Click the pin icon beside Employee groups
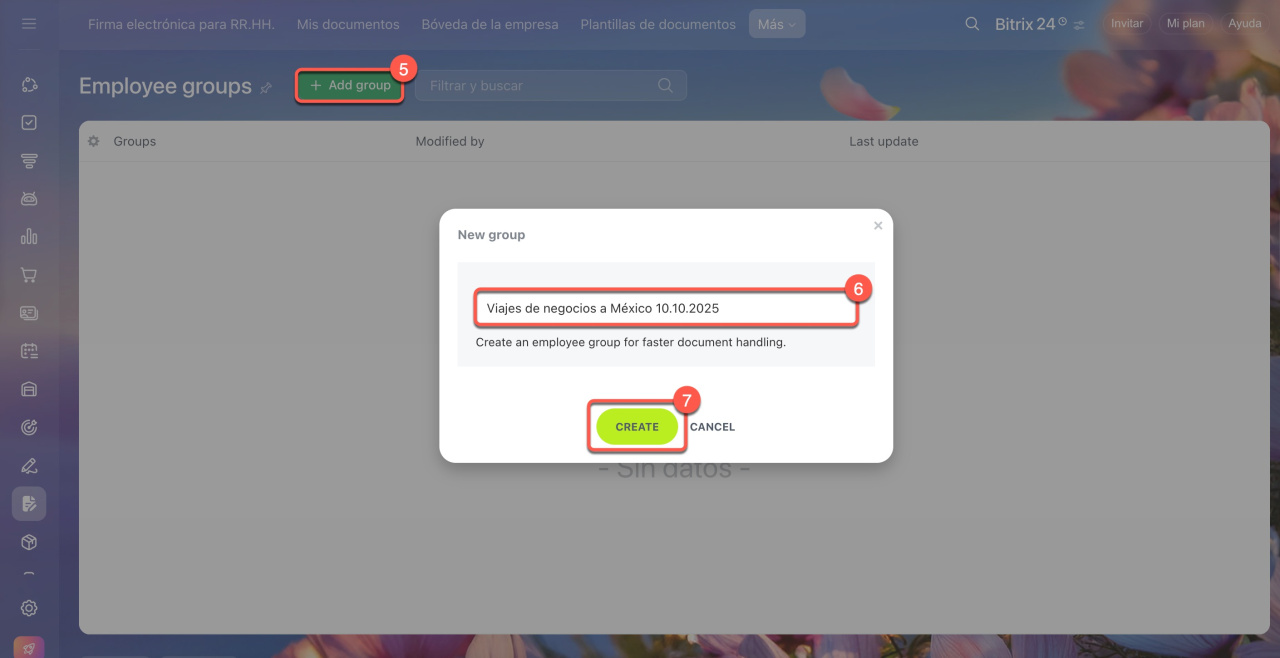1280x658 pixels. (x=266, y=88)
